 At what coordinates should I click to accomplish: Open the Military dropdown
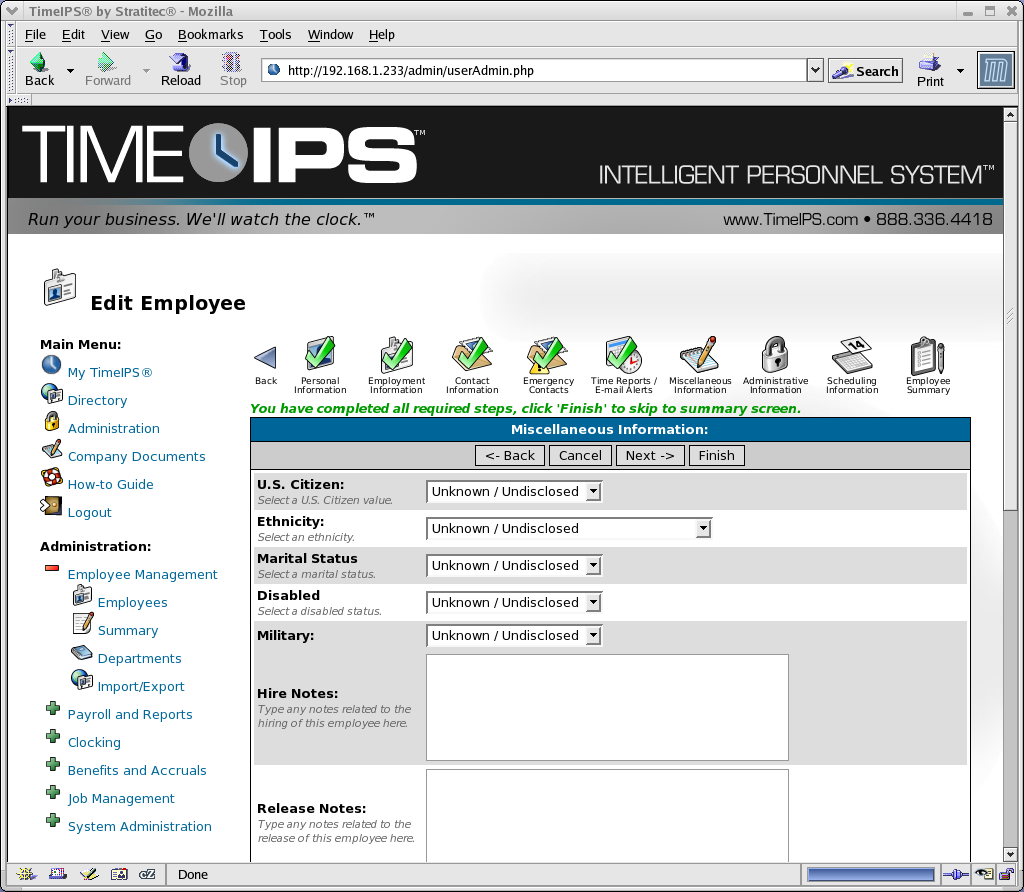click(x=514, y=635)
